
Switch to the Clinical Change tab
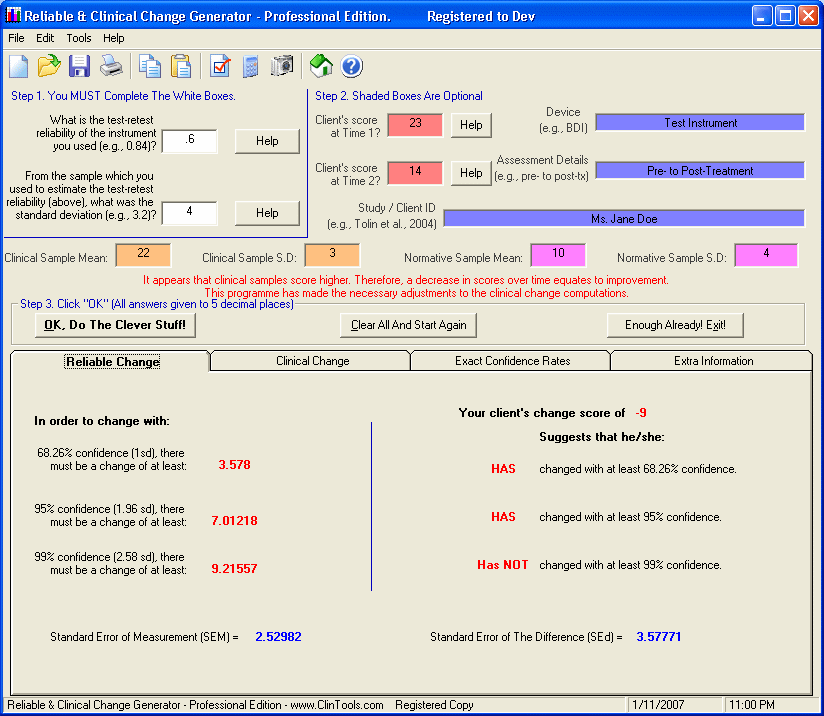[x=312, y=361]
